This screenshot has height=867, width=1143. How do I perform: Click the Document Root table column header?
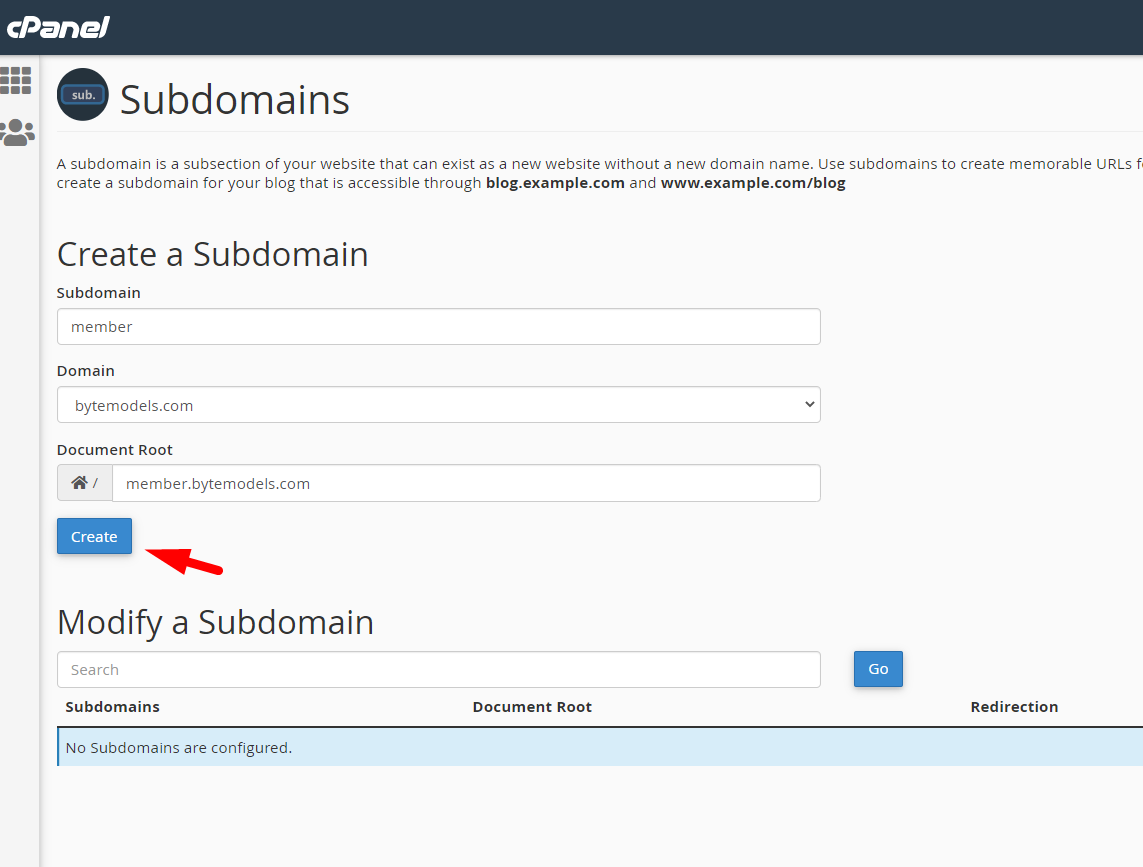tap(532, 707)
